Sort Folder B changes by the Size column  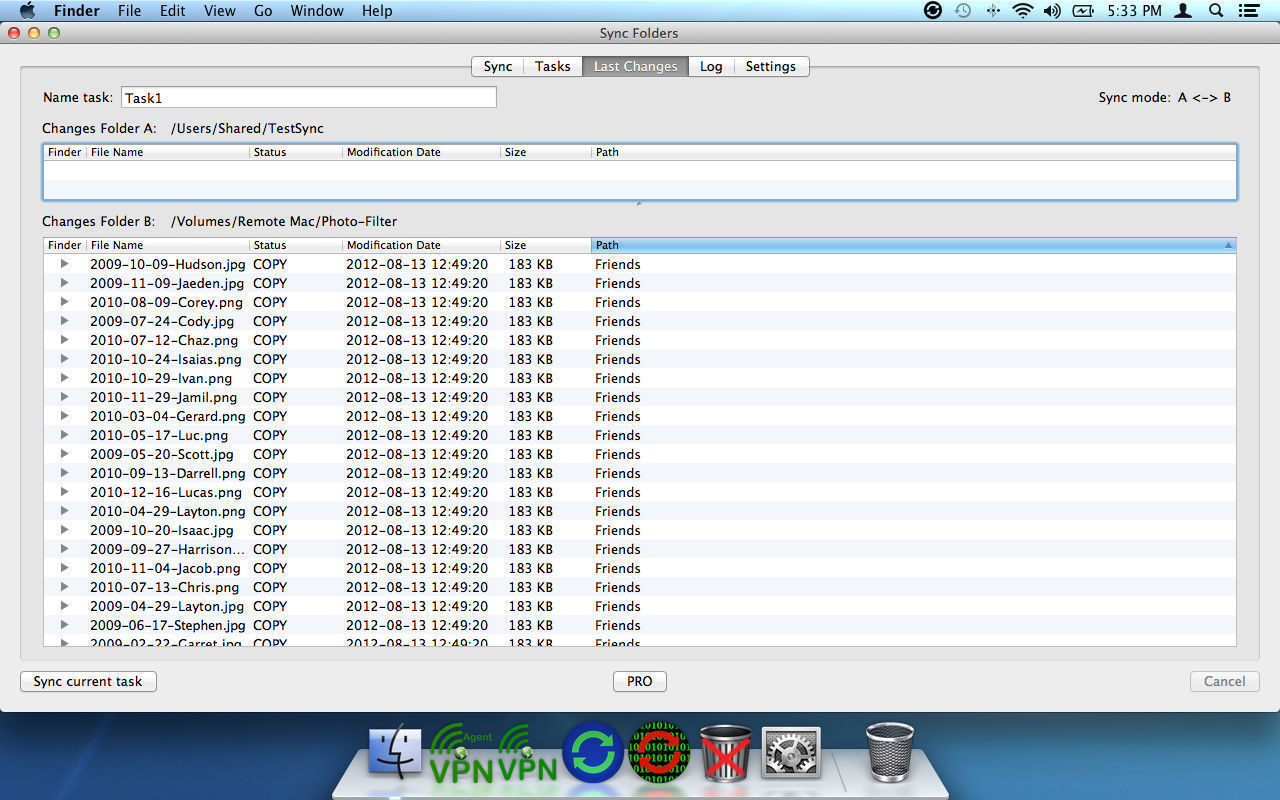(515, 245)
